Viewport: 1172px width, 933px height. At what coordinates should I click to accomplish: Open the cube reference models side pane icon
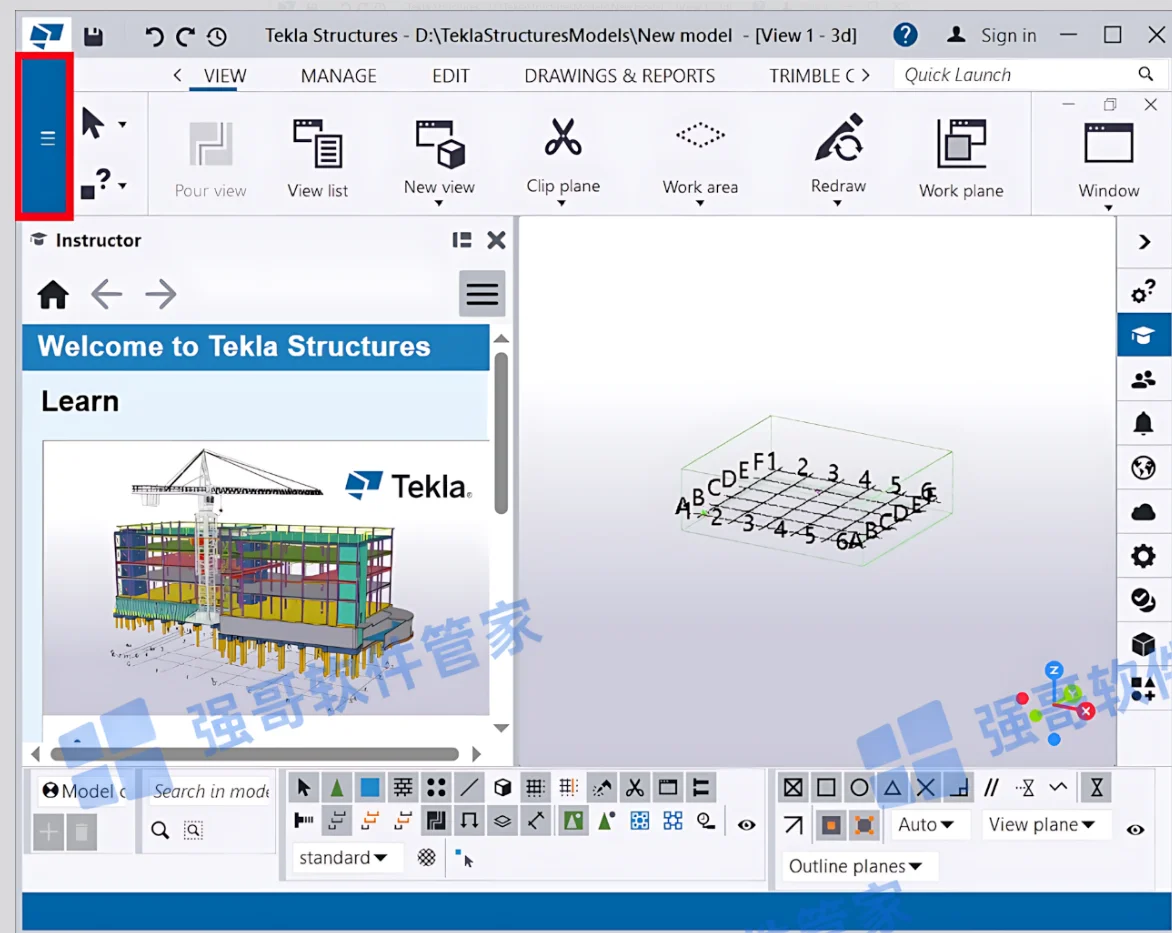[1144, 644]
